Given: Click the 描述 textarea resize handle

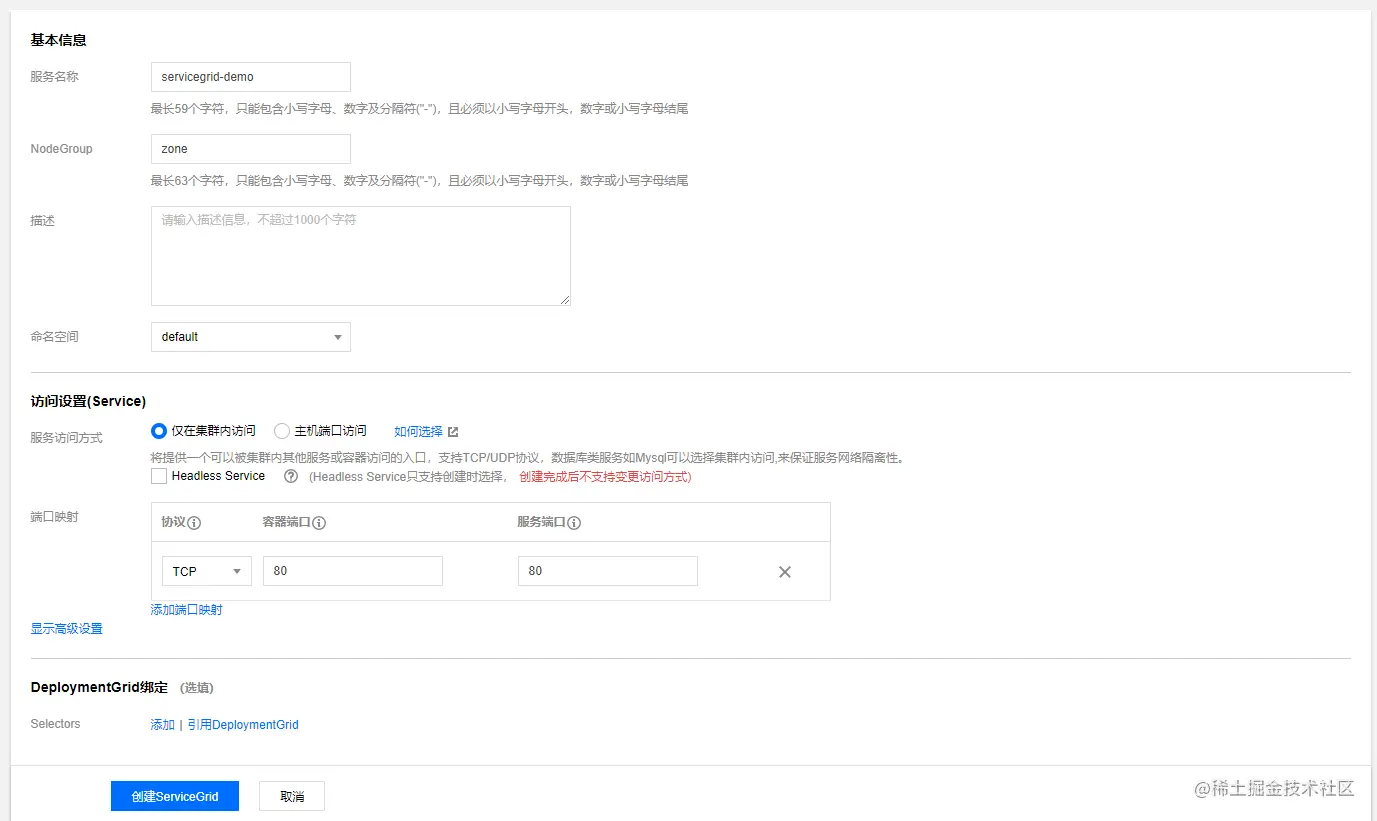Looking at the screenshot, I should coord(565,299).
